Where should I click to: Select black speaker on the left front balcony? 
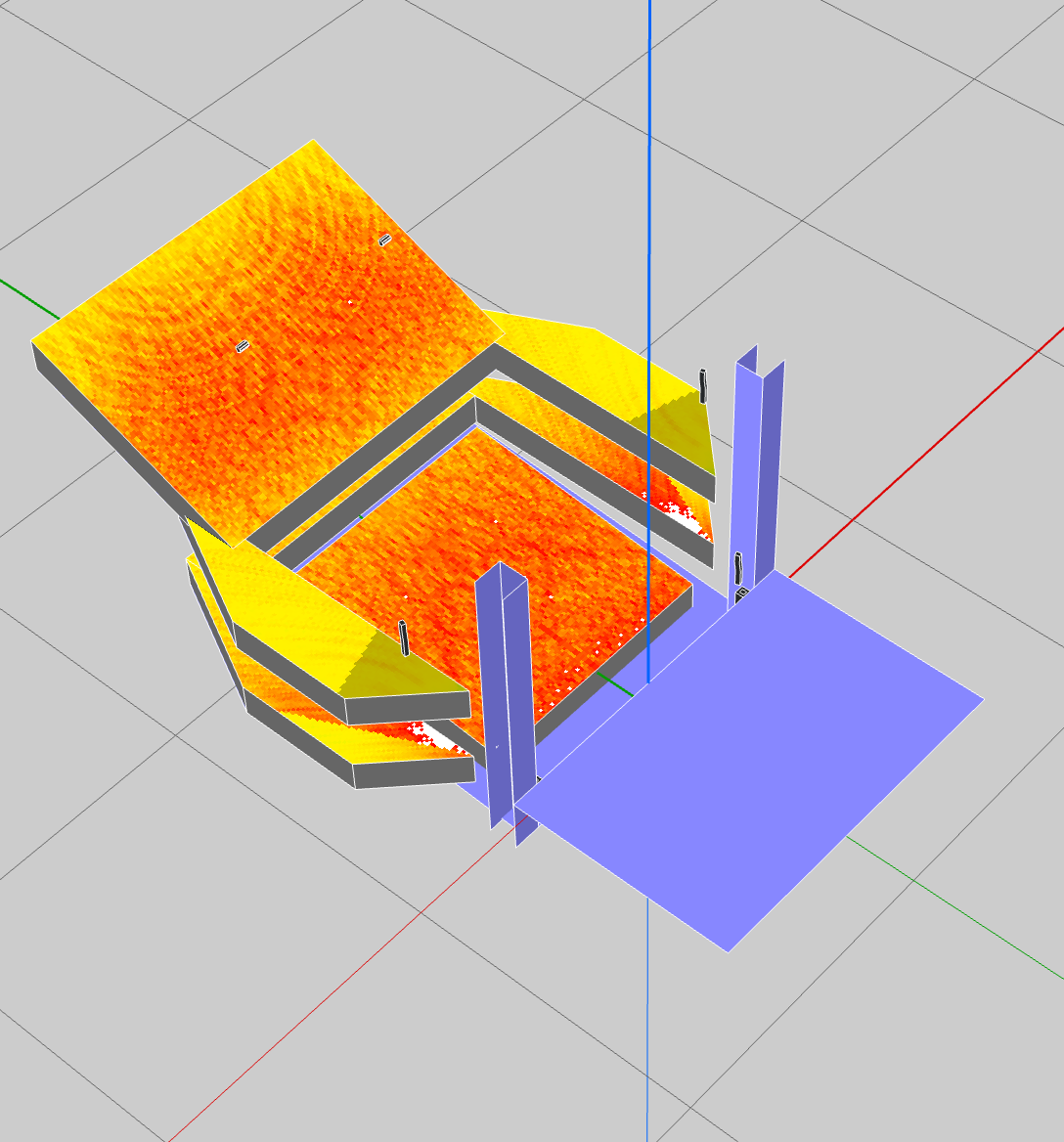coord(403,637)
